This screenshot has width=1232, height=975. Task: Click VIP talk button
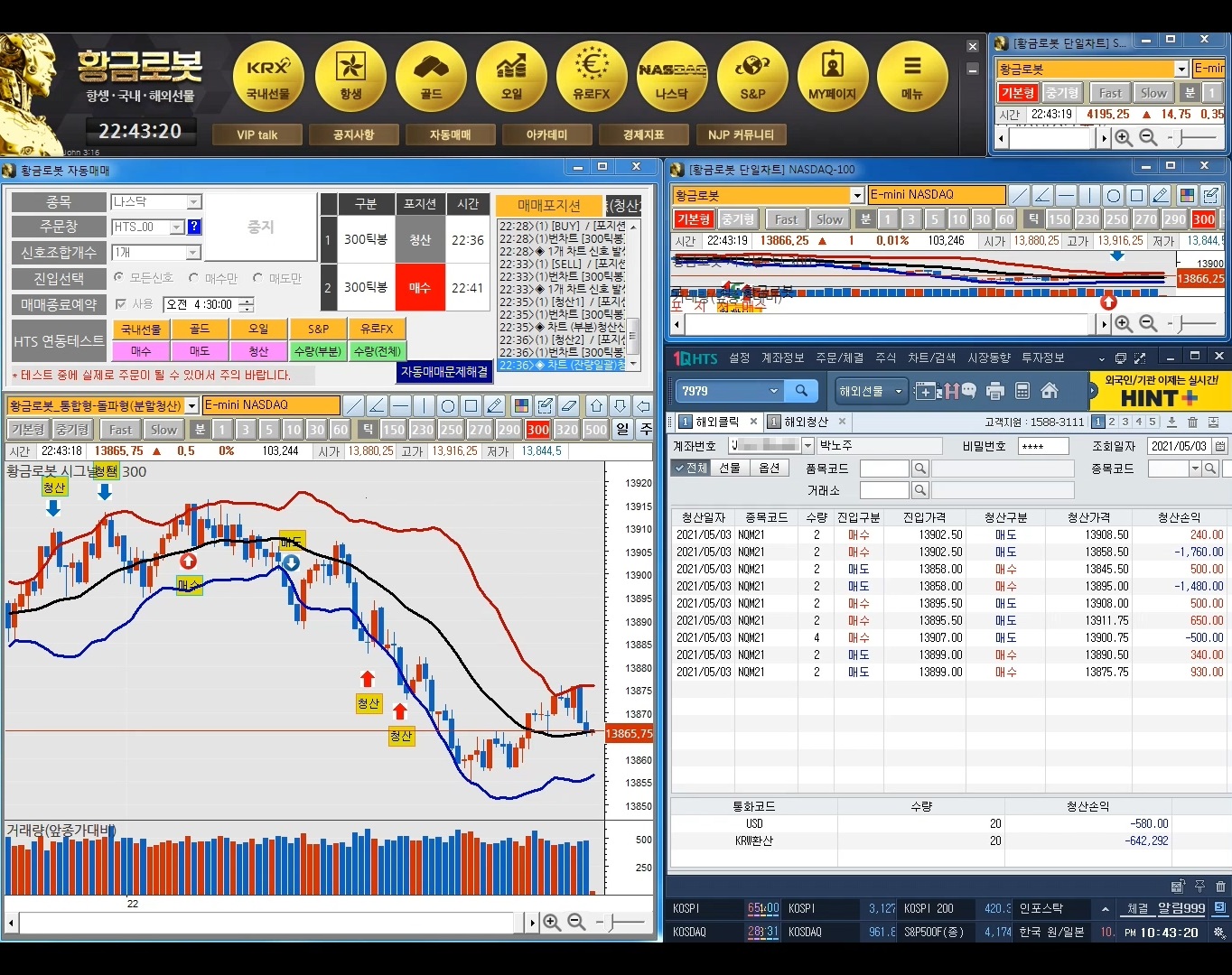(x=257, y=135)
